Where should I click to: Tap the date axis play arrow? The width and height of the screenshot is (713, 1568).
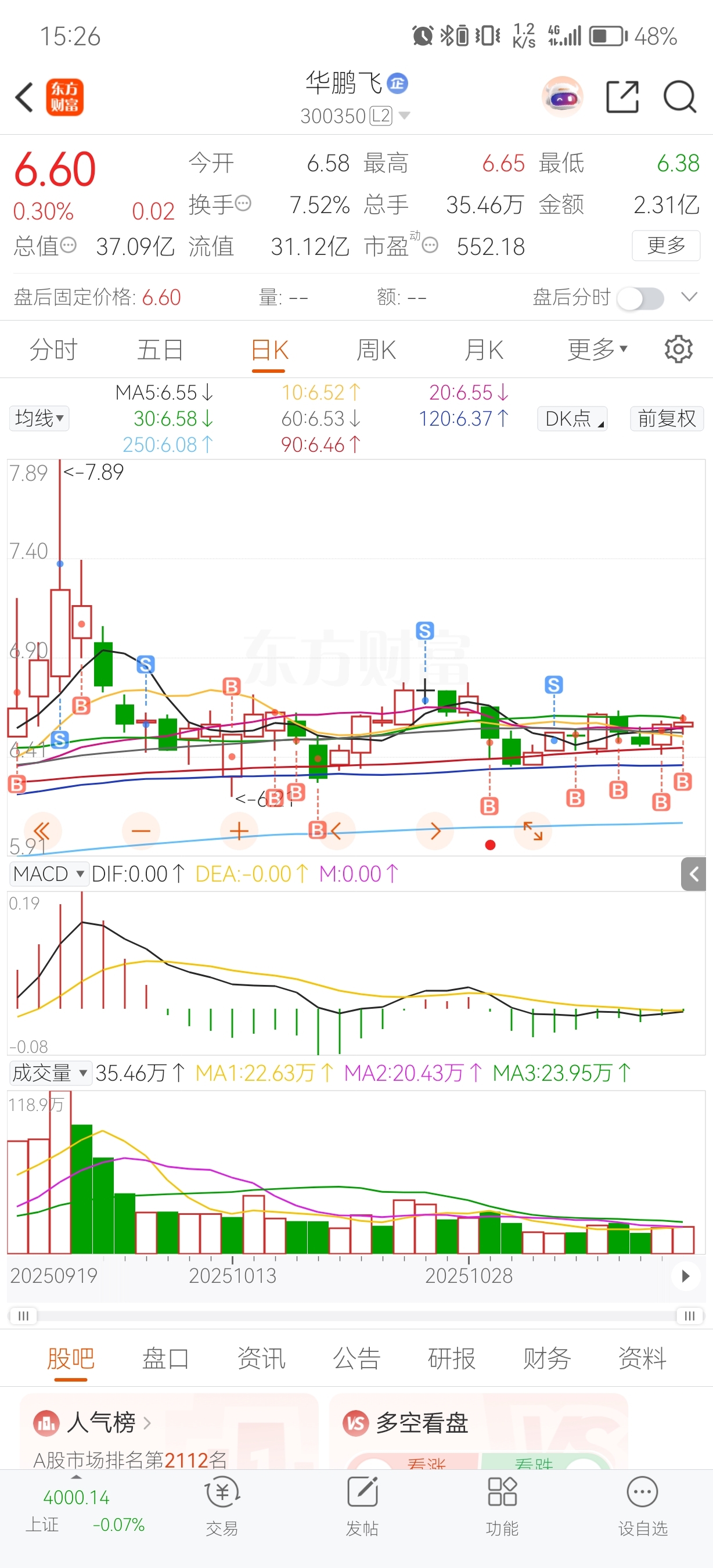pyautogui.click(x=686, y=1276)
